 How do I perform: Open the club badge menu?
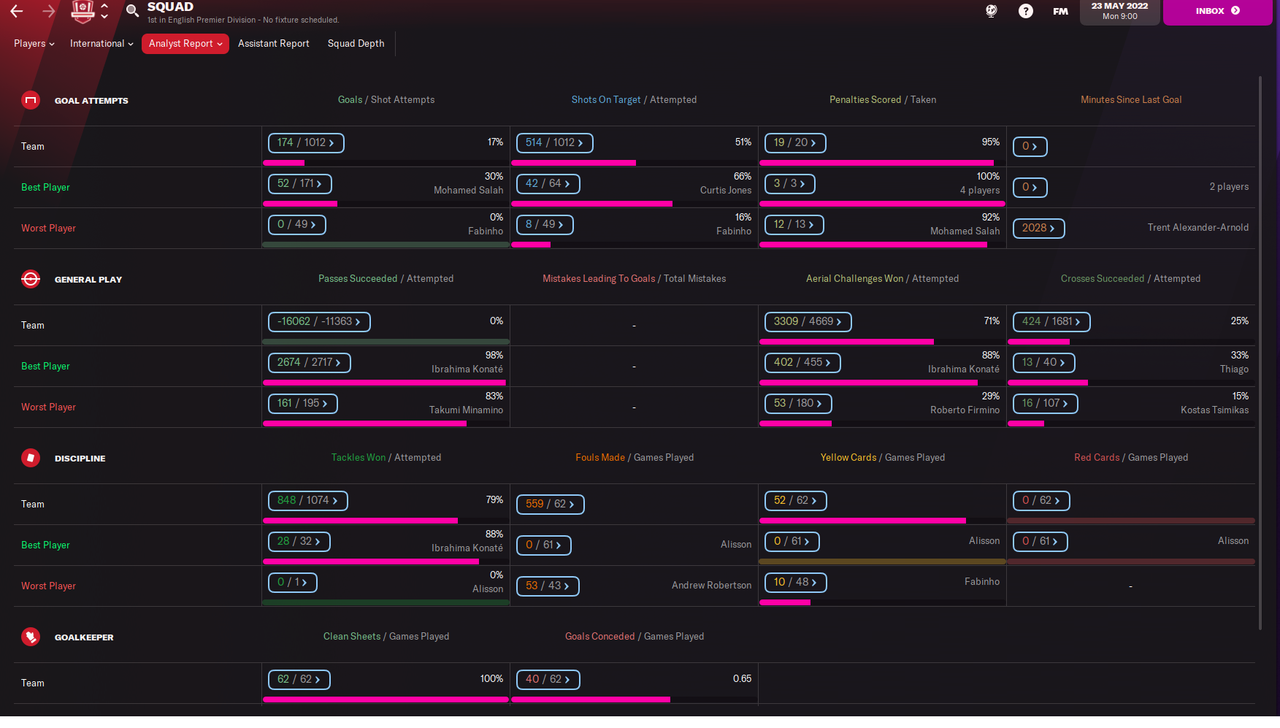(84, 11)
